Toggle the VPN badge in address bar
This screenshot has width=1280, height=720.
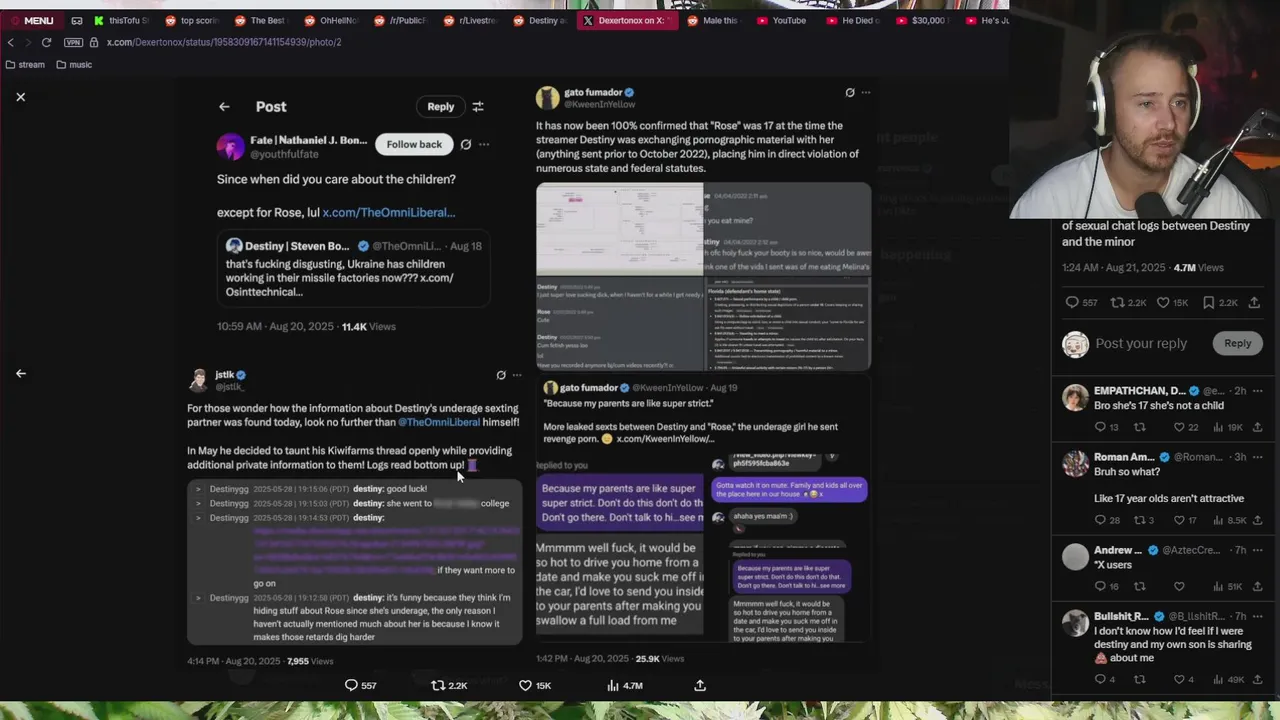[73, 42]
